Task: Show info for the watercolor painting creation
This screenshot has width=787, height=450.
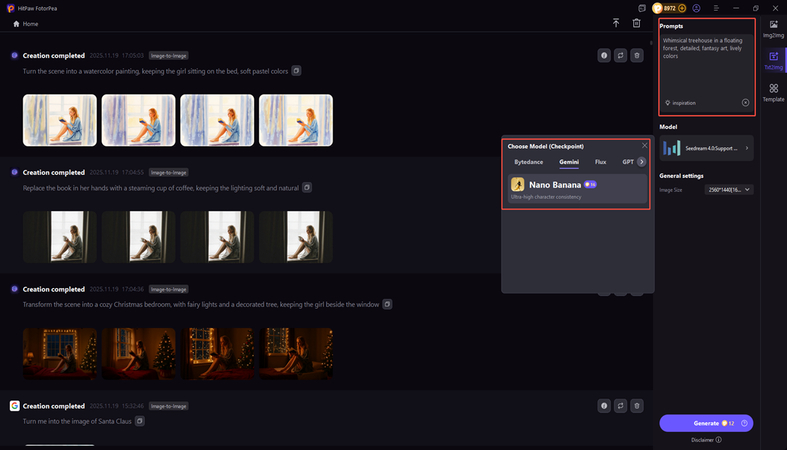Action: tap(604, 56)
